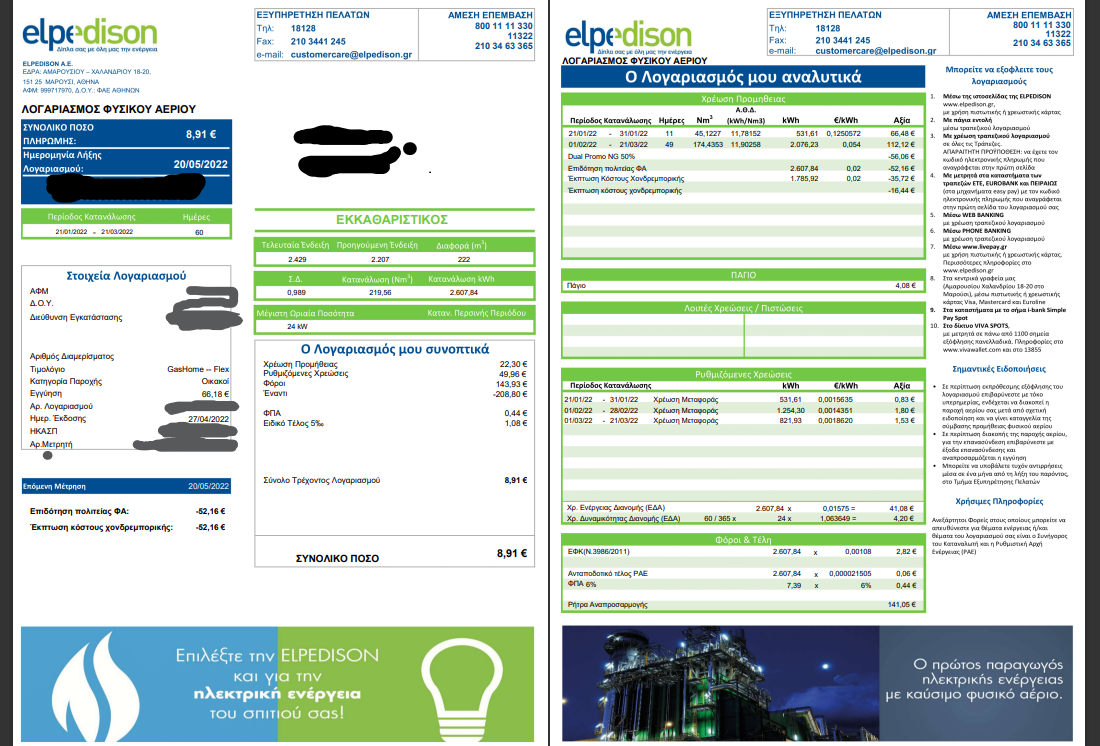1100x746 pixels.
Task: Click the 'GasHome – Flex' tariff value
Action: 198,369
